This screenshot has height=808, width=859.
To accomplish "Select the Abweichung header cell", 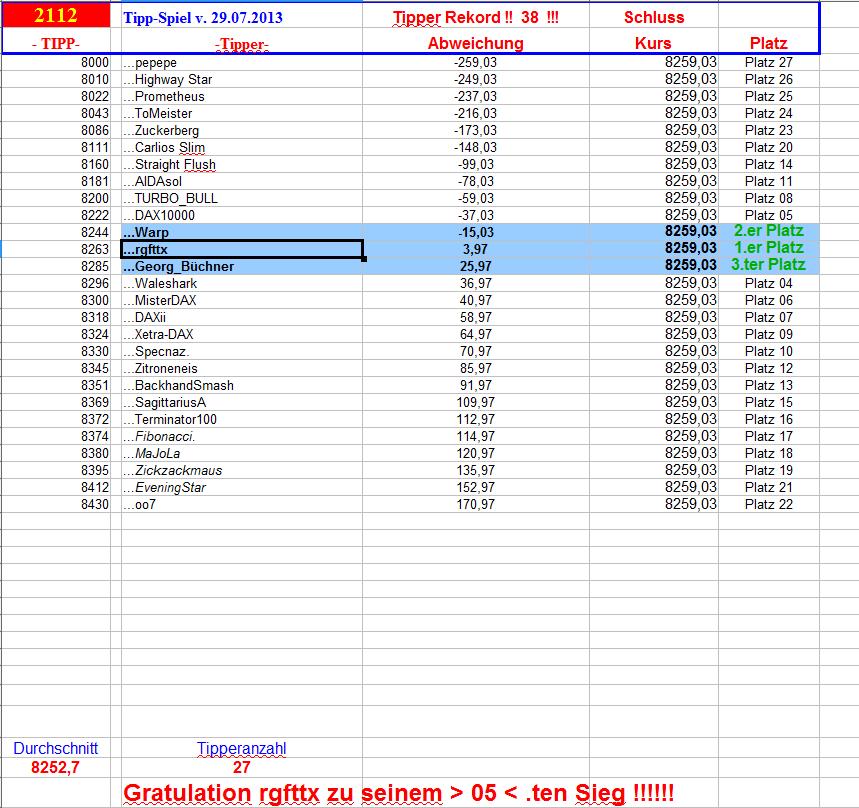I will 473,43.
